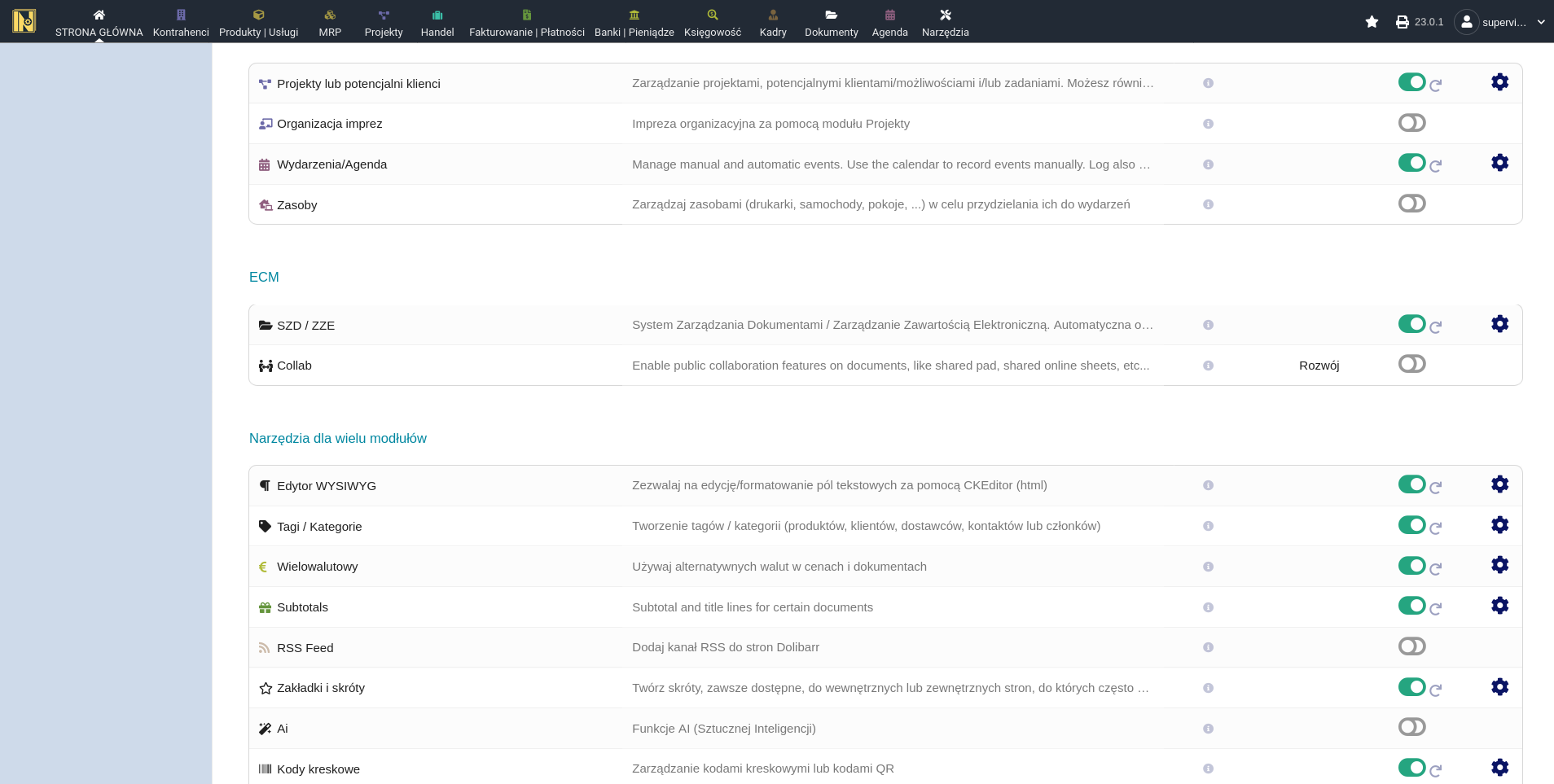The height and width of the screenshot is (784, 1554).
Task: Click info icon for Collab module
Action: 1208,366
